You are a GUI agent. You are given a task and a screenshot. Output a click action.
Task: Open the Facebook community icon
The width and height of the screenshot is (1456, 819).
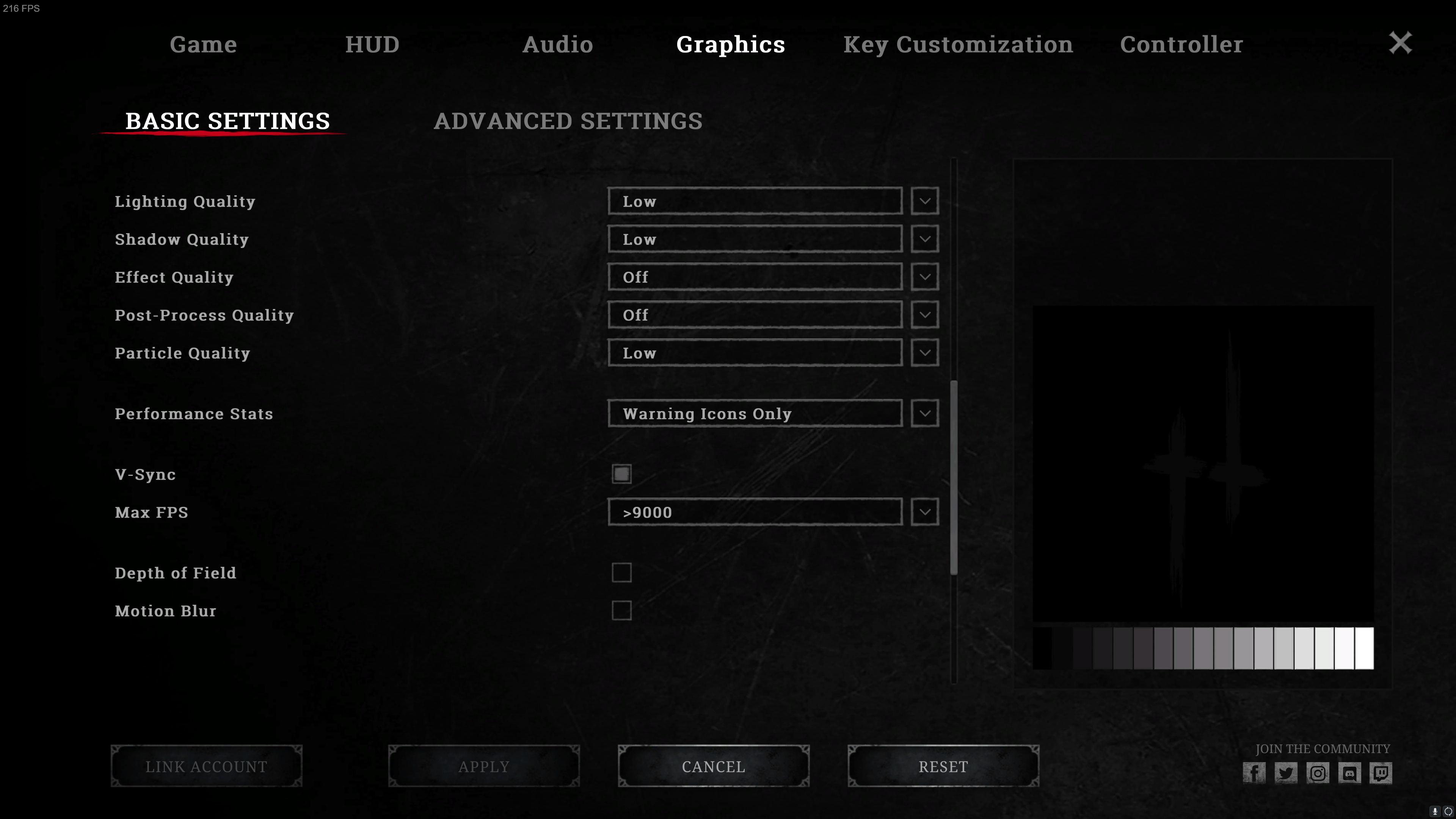pyautogui.click(x=1254, y=773)
